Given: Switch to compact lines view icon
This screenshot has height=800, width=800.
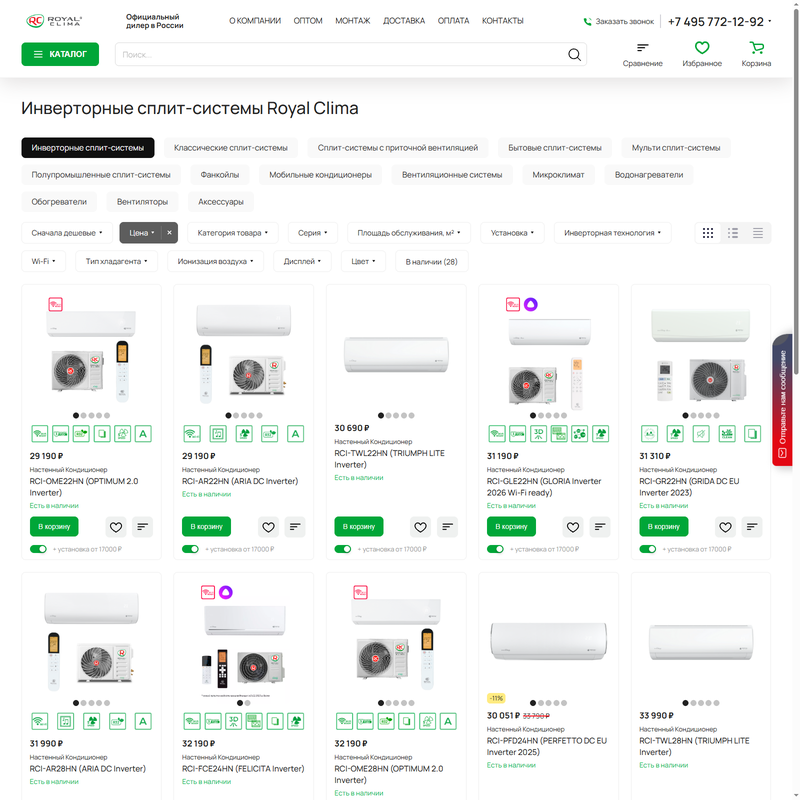Looking at the screenshot, I should 758,233.
